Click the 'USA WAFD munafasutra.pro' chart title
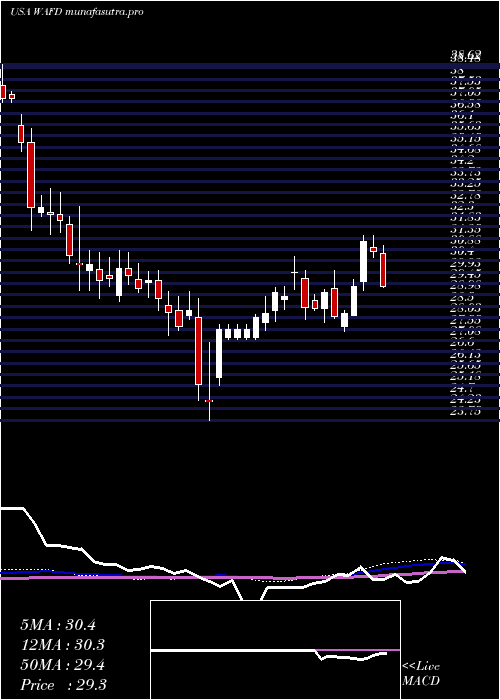500x700 pixels. [x=77, y=12]
